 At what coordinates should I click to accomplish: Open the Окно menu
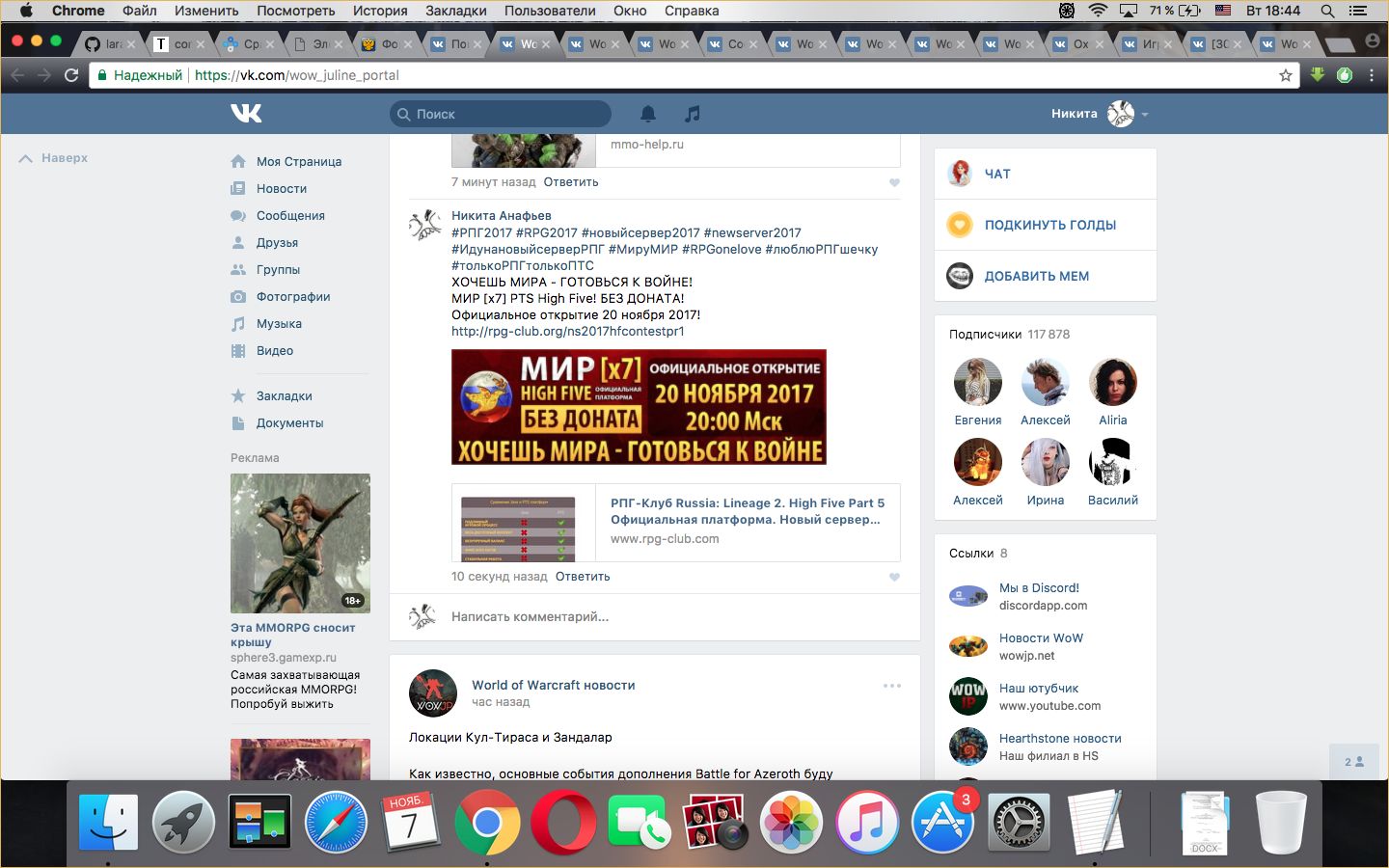(630, 11)
